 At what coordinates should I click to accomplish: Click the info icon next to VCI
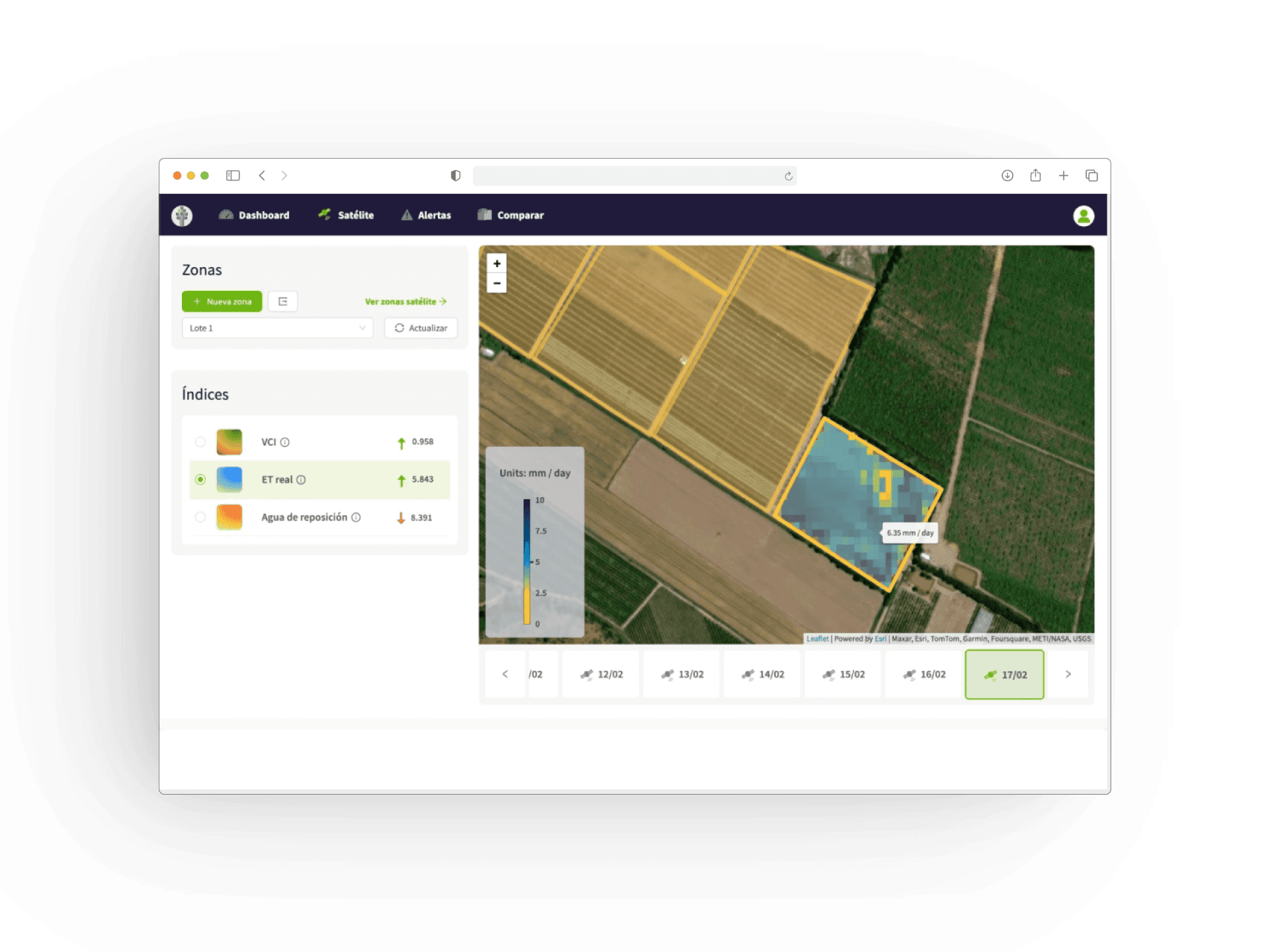[x=285, y=442]
